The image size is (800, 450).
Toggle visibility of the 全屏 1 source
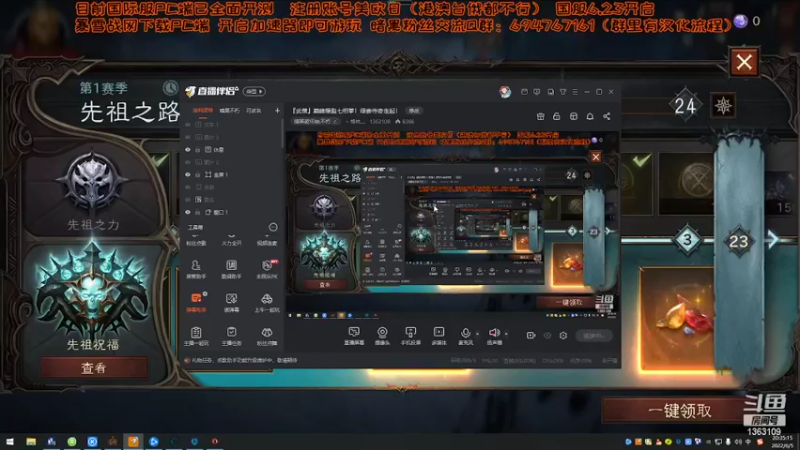pyautogui.click(x=188, y=174)
